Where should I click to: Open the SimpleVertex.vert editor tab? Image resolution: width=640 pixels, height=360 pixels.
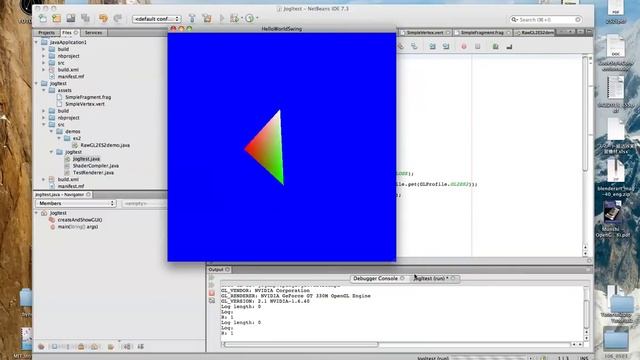[425, 32]
